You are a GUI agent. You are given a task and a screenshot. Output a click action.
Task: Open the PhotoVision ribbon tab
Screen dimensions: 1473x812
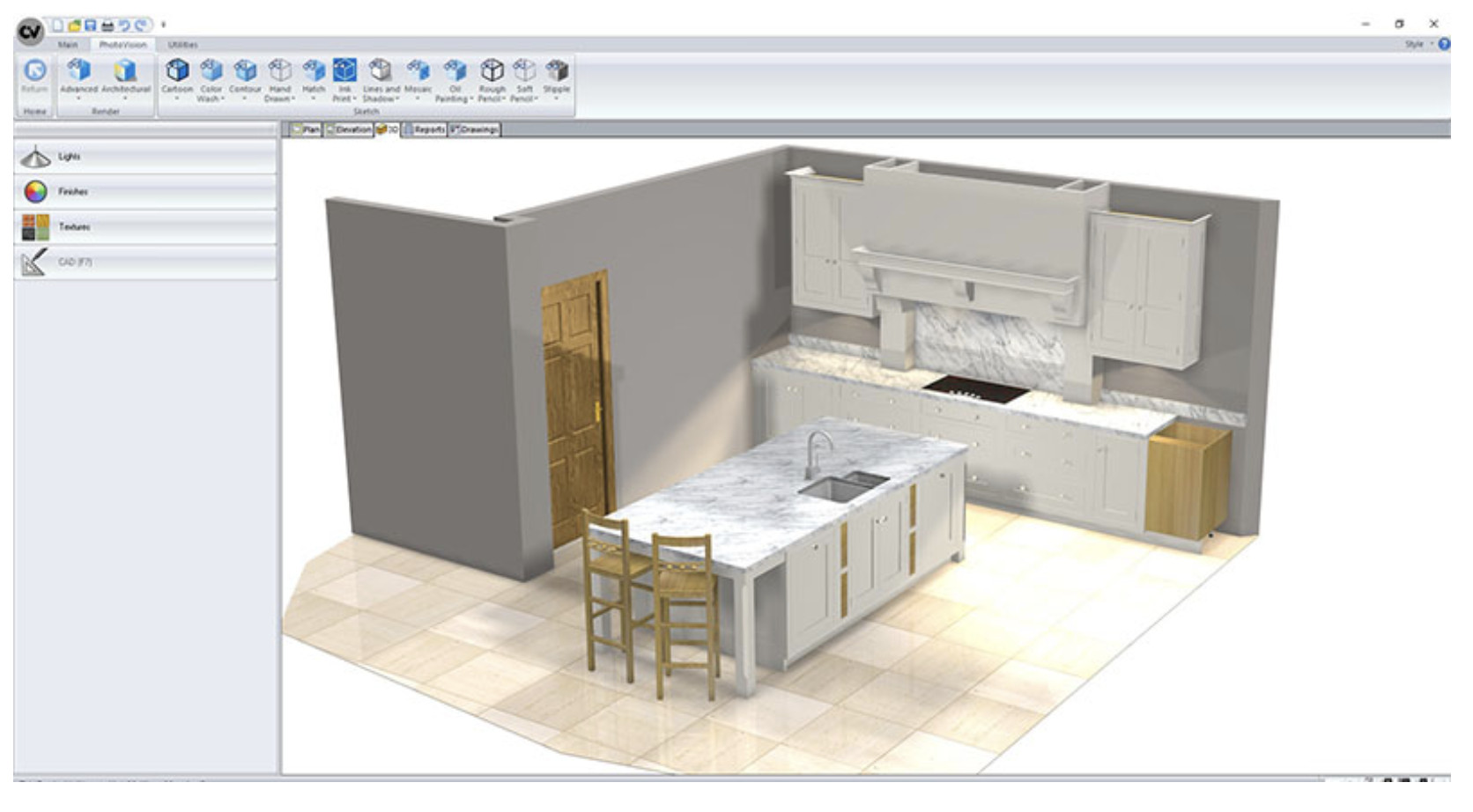[x=122, y=44]
